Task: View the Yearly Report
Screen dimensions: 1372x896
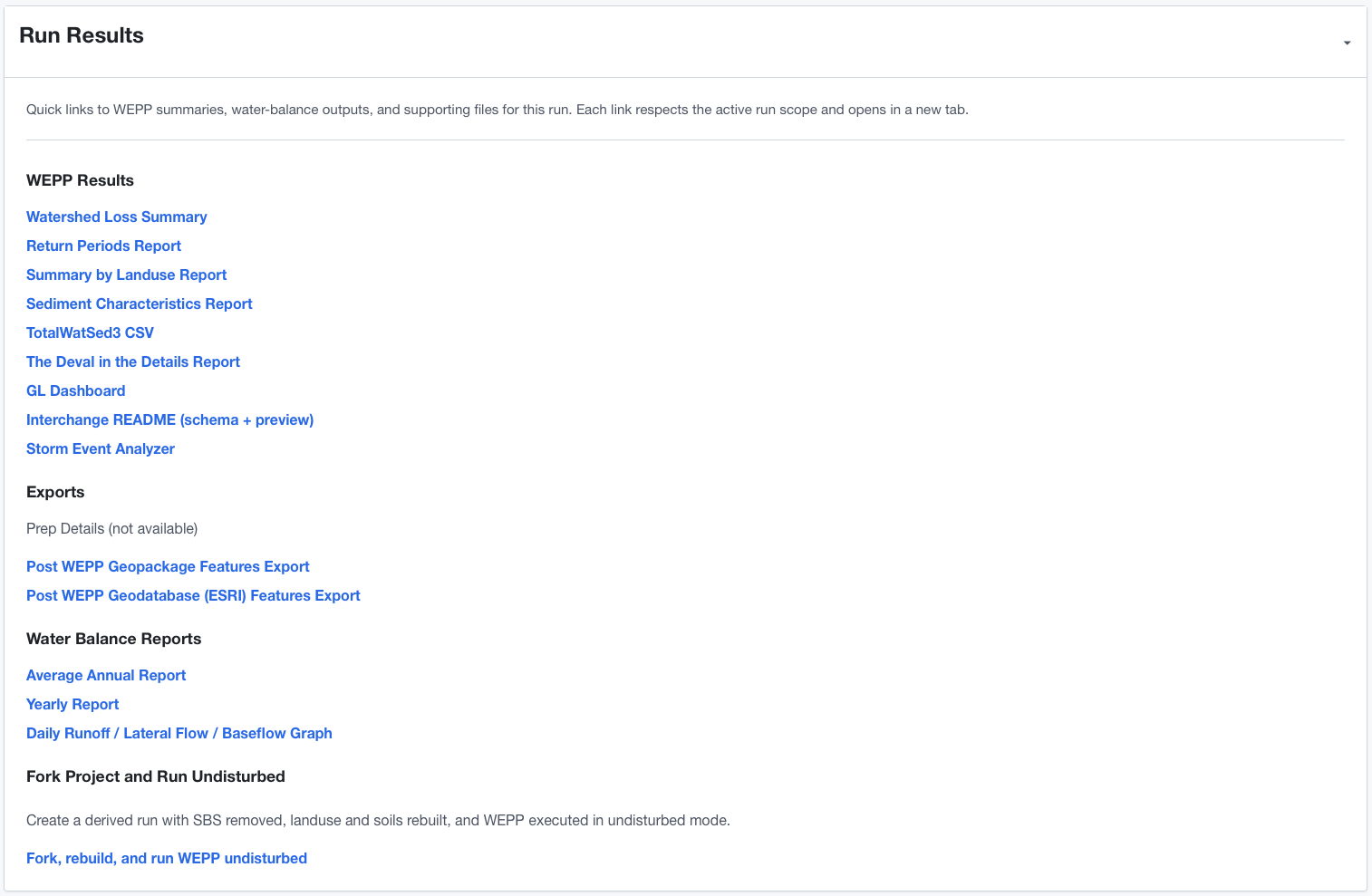Action: pos(72,704)
